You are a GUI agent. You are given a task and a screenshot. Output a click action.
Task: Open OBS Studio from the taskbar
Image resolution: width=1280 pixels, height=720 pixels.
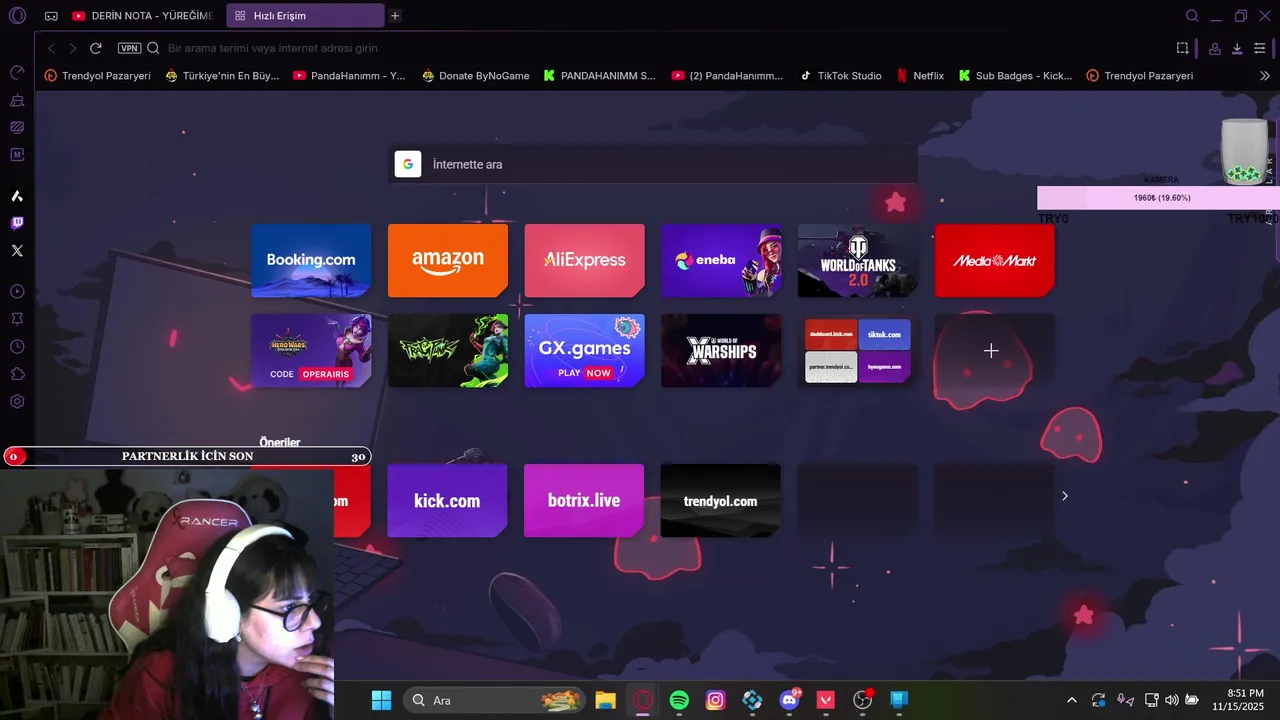pos(863,700)
